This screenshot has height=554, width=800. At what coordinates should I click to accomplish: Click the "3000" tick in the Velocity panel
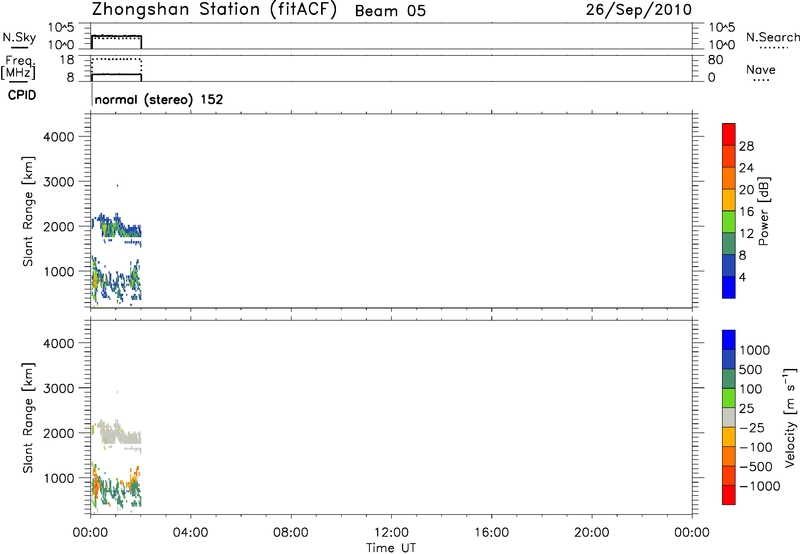click(58, 388)
